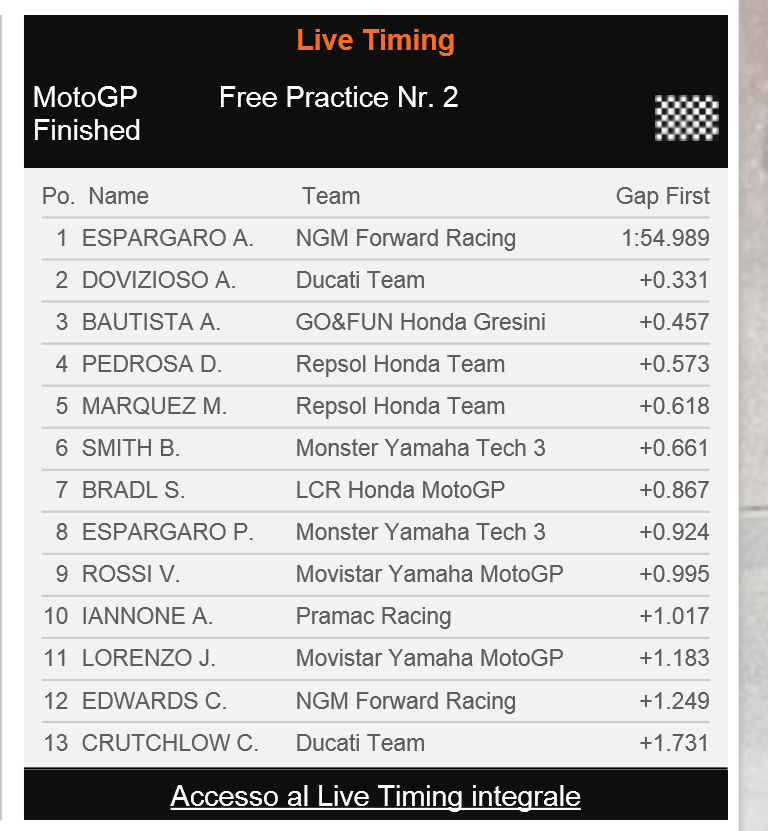Click CRUTCHLOW C. row
768x831 pixels.
point(170,743)
